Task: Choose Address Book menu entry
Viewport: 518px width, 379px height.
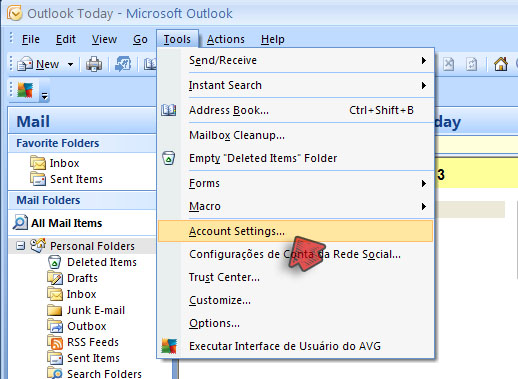Action: pos(295,110)
